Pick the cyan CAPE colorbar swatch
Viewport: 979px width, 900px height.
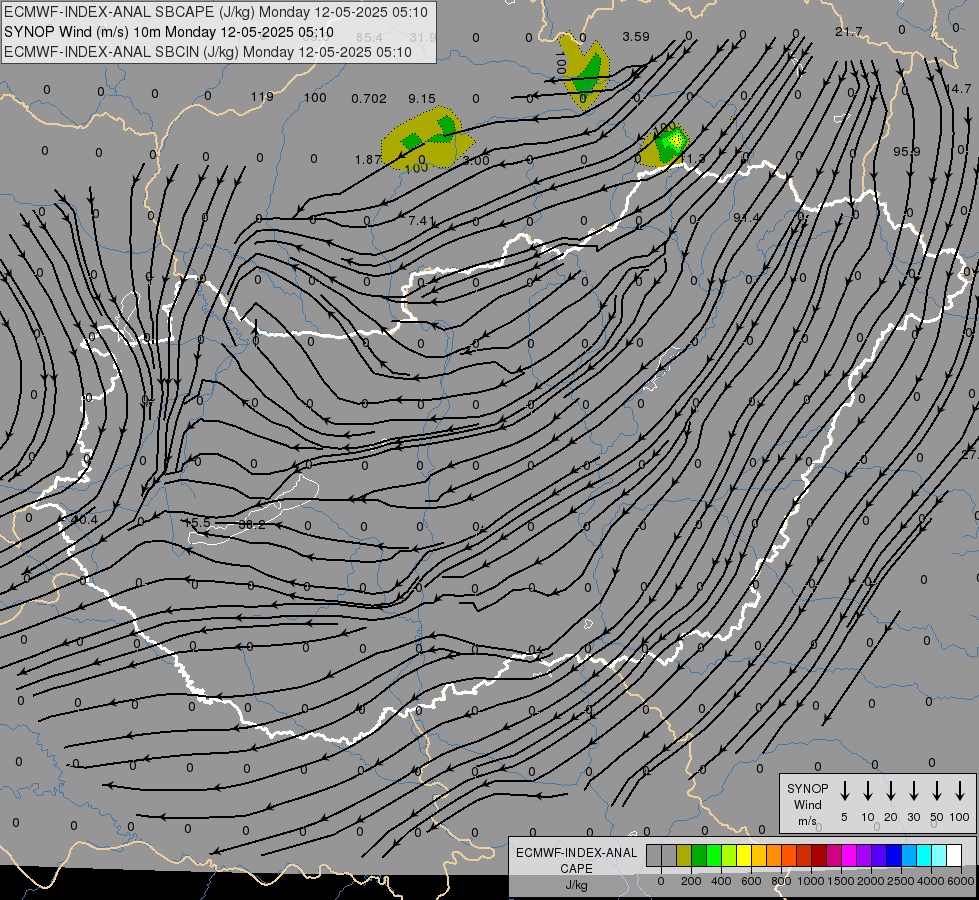pyautogui.click(x=924, y=855)
